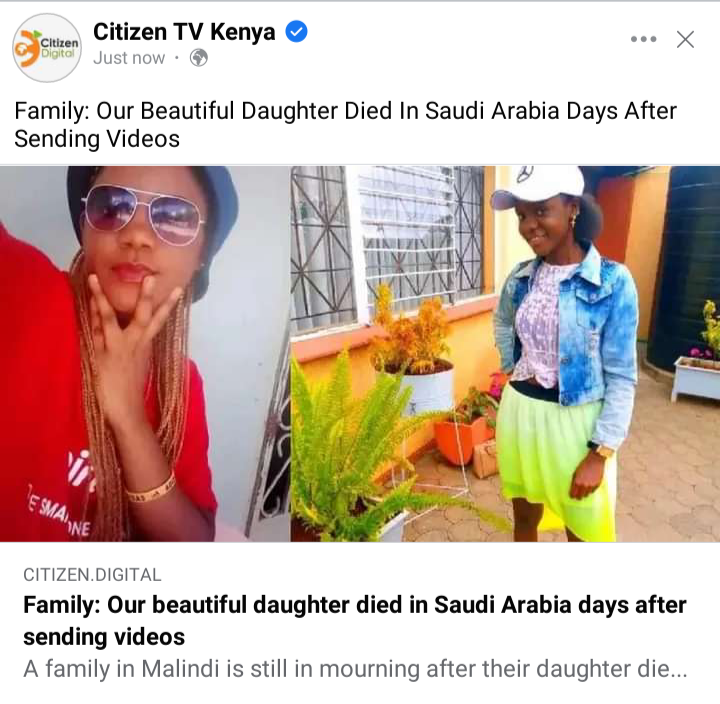
Task: Open the Citizen TV Kenya page name
Action: click(184, 32)
